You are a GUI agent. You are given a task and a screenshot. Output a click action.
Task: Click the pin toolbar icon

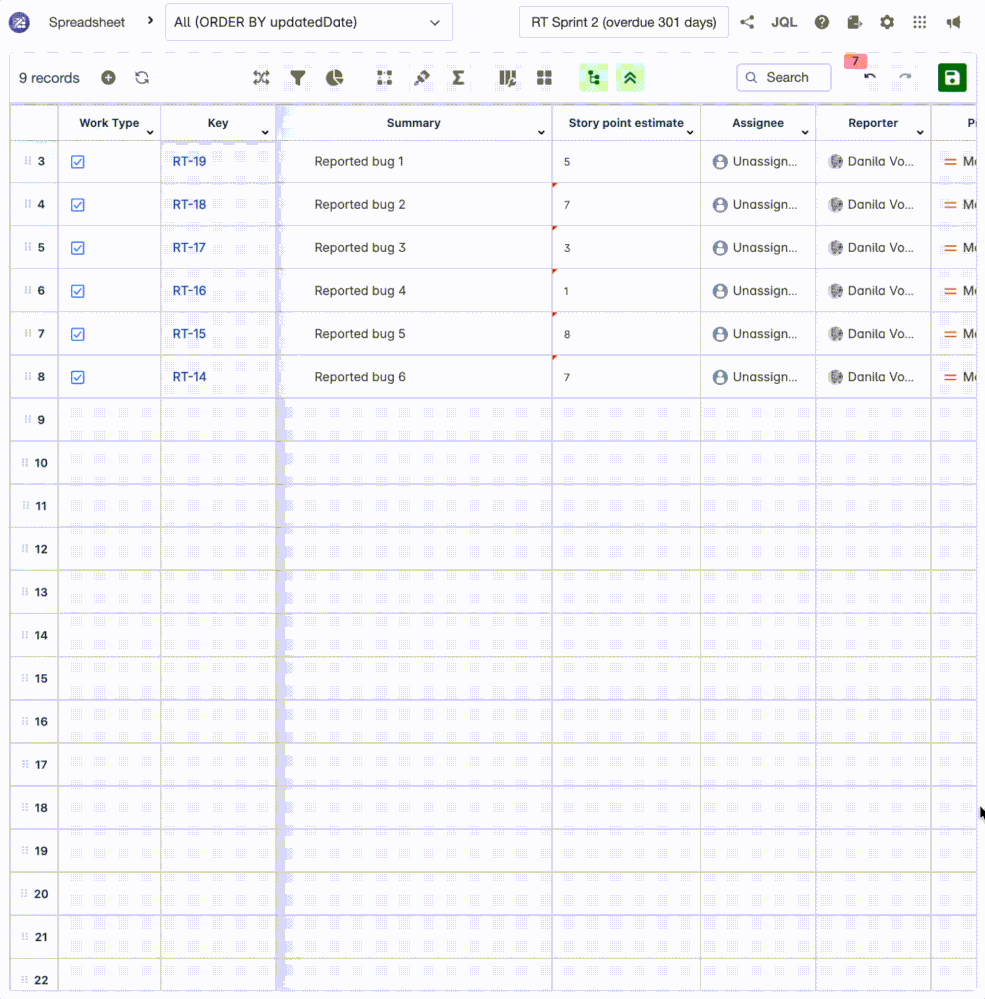[421, 78]
